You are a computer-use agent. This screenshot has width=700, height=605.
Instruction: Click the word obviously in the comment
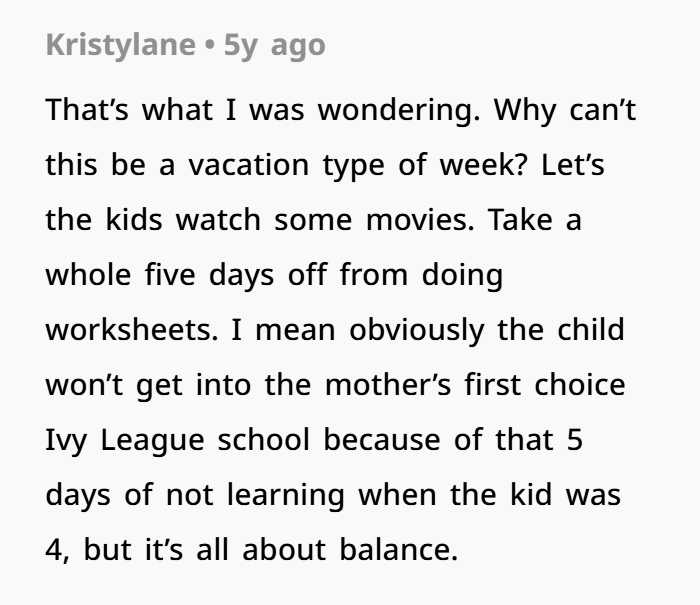tap(417, 330)
